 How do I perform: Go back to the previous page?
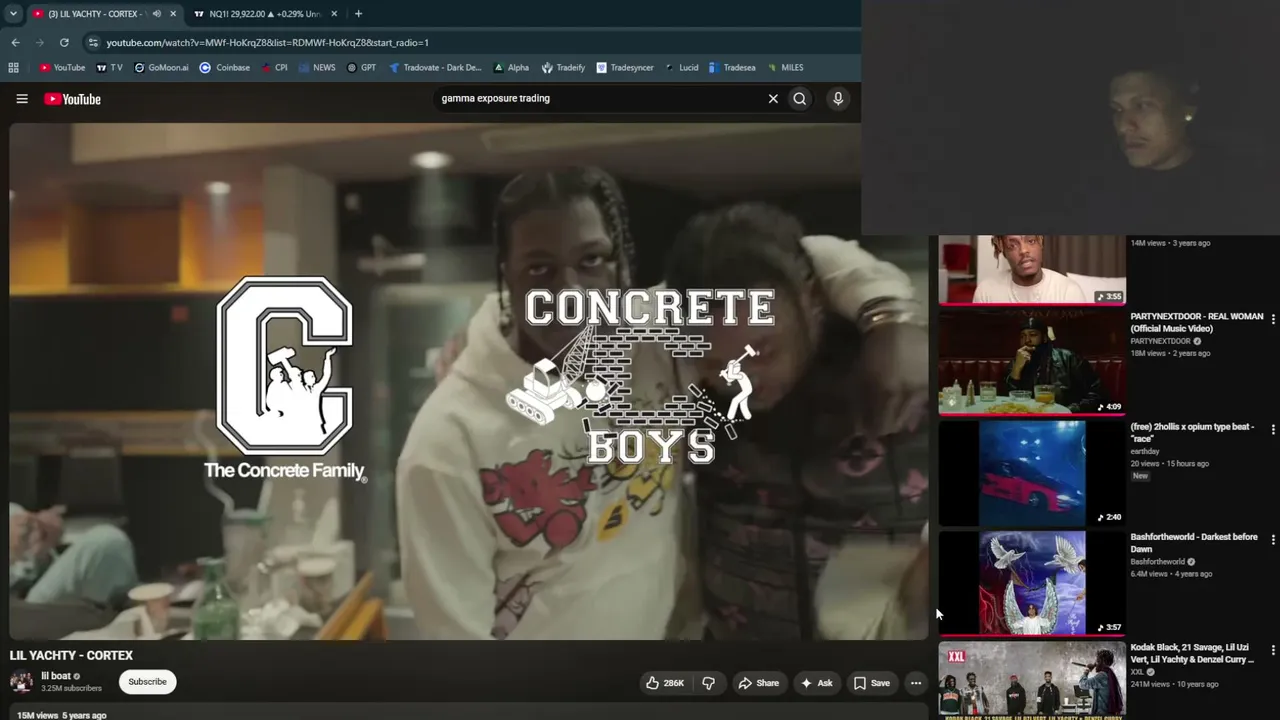click(x=15, y=42)
